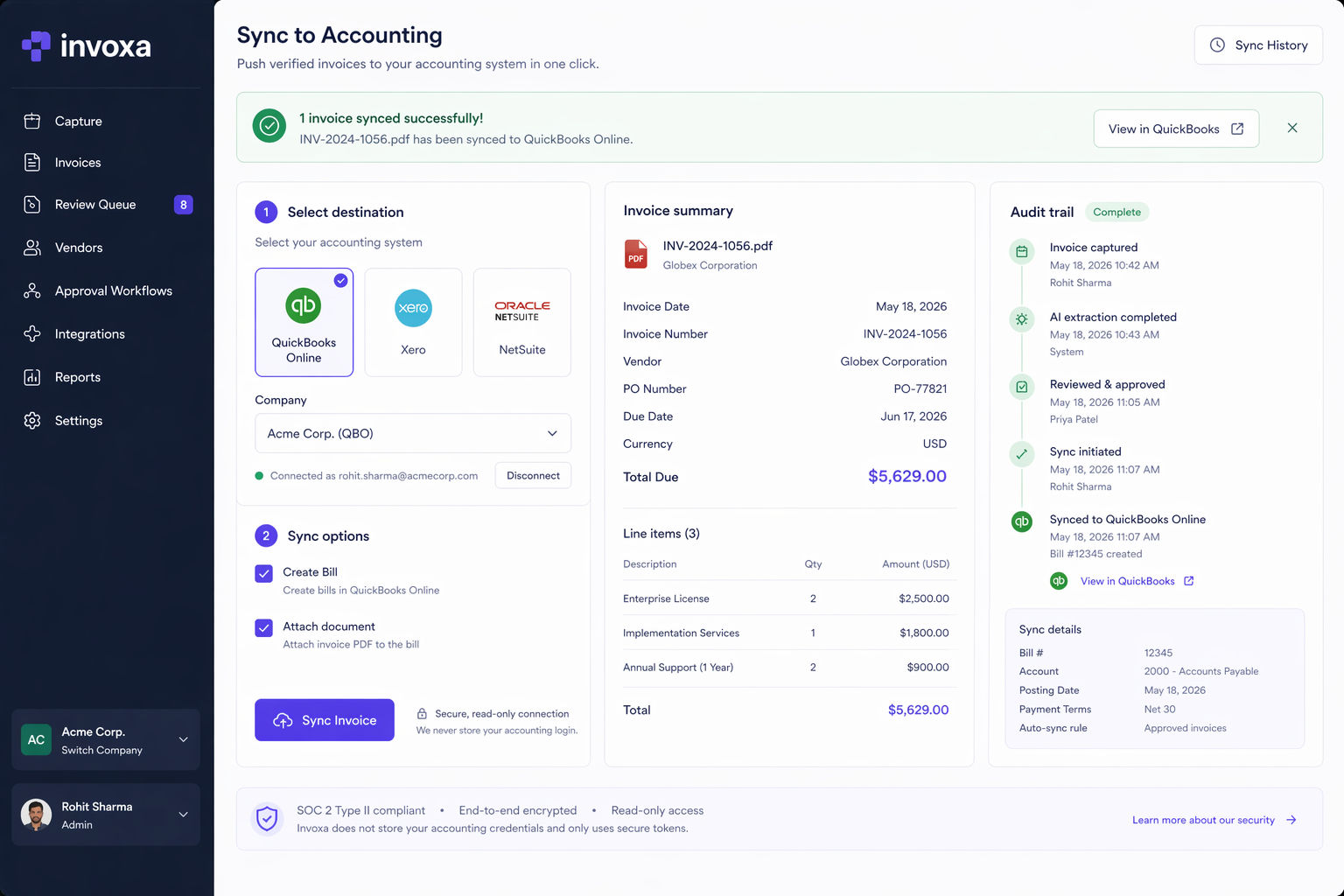This screenshot has width=1344, height=896.
Task: Disconnect the QuickBooks account
Action: click(533, 475)
